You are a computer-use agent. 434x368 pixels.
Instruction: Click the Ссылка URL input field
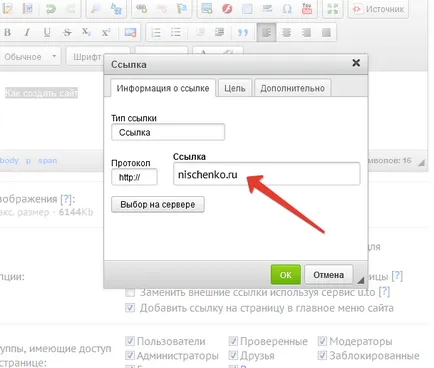click(x=267, y=174)
